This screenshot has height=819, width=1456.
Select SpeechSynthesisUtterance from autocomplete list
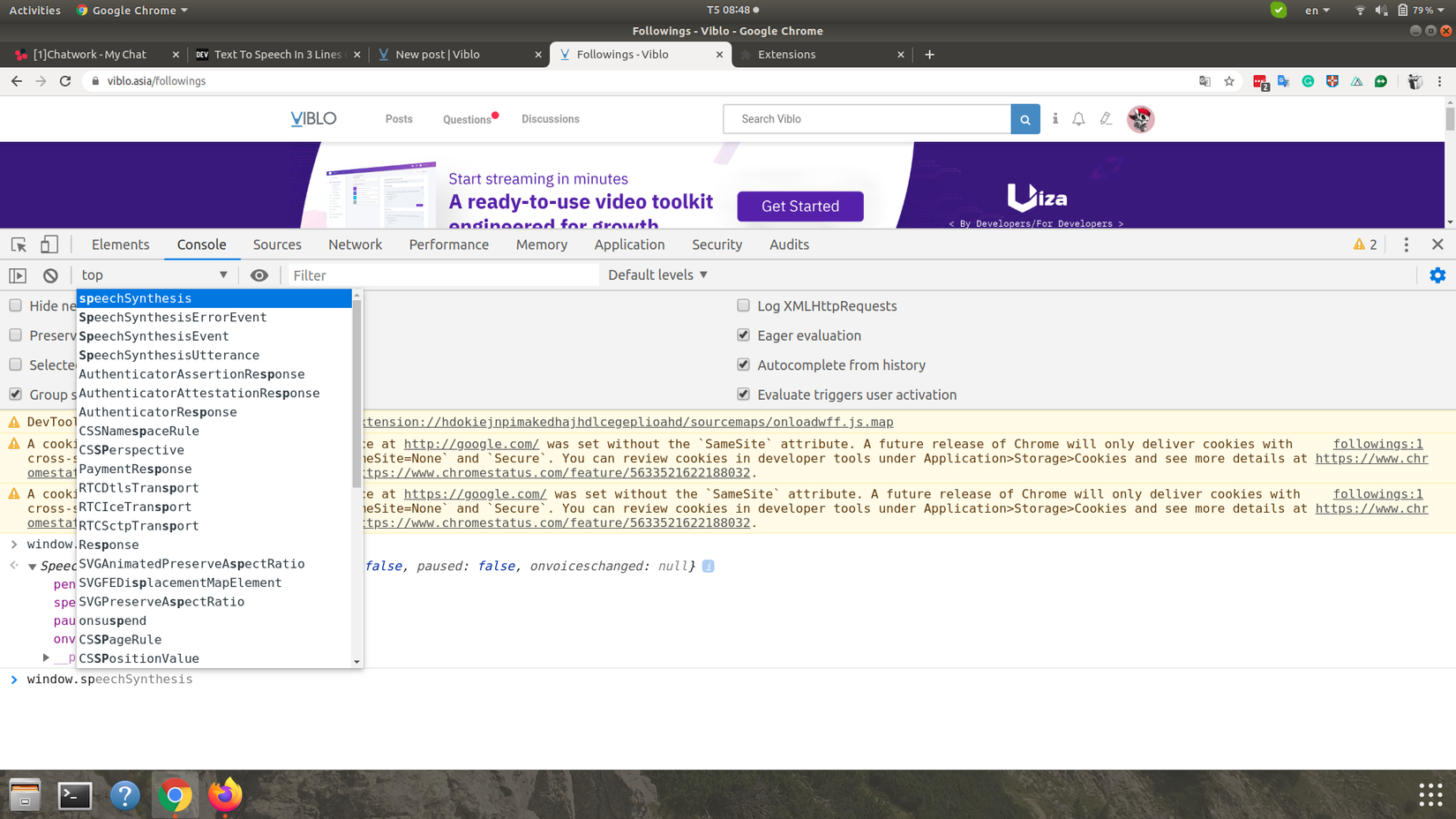pos(214,356)
